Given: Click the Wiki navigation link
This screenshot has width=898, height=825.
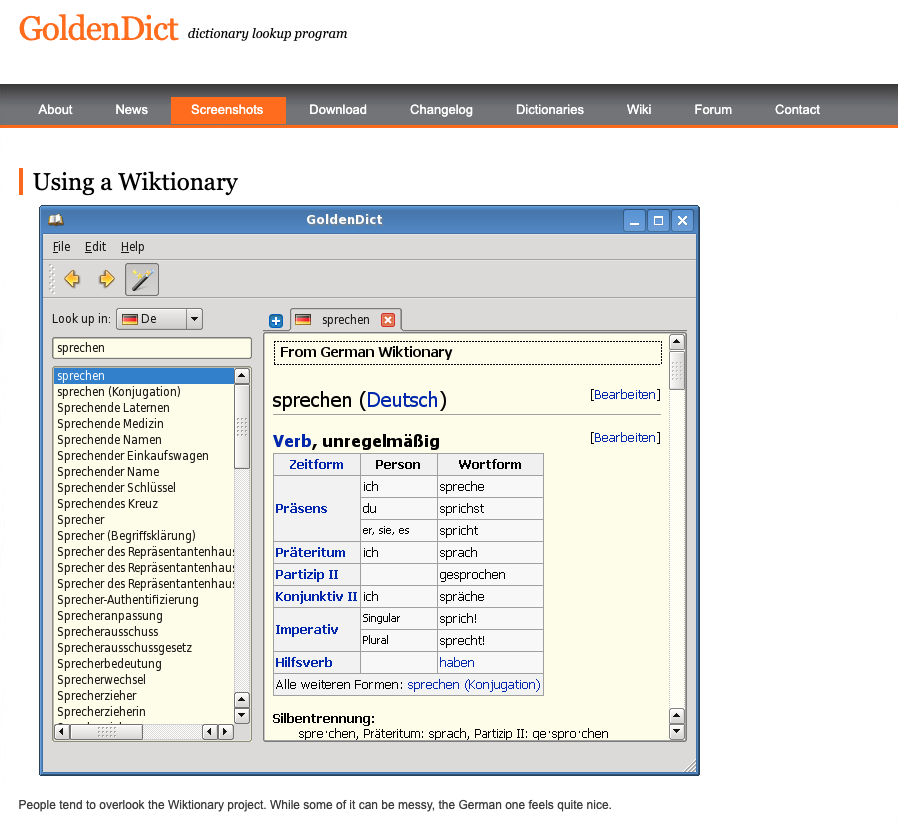Looking at the screenshot, I should coord(639,110).
